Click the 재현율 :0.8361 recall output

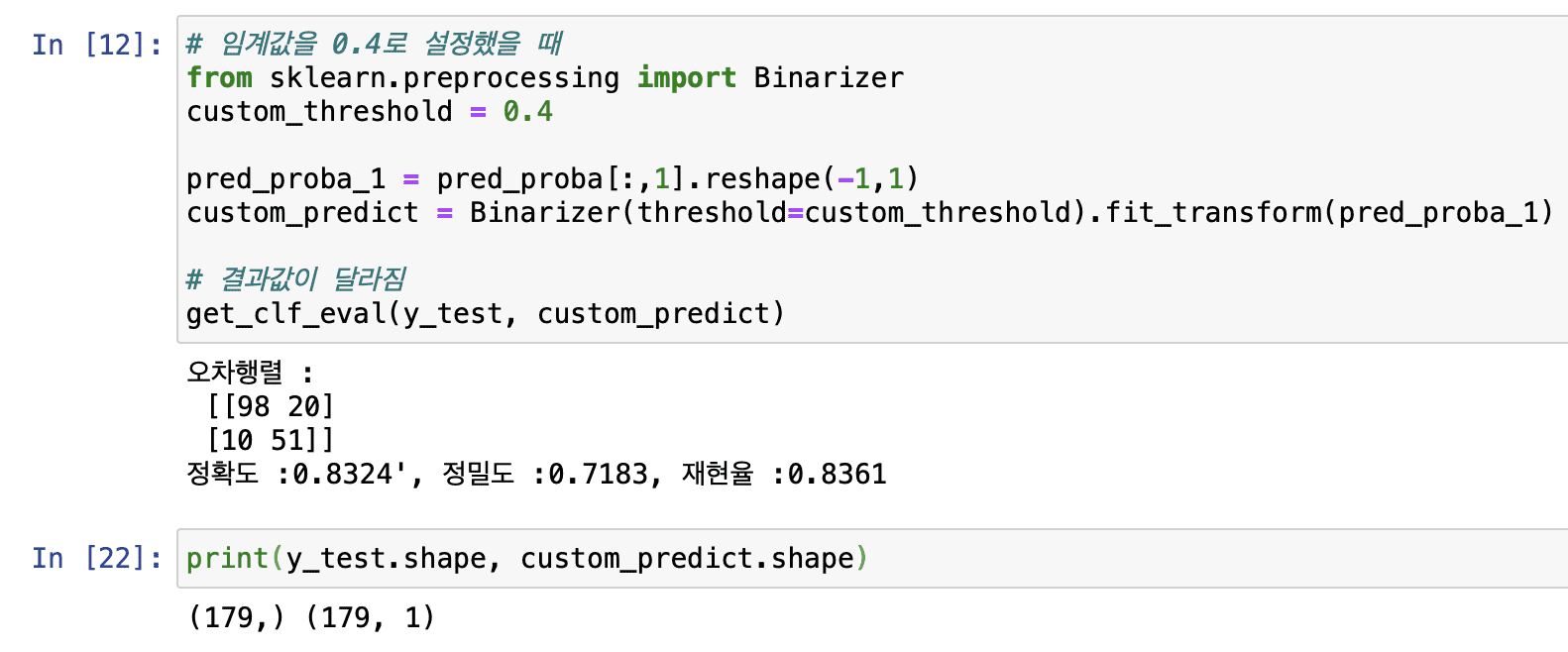pos(783,474)
